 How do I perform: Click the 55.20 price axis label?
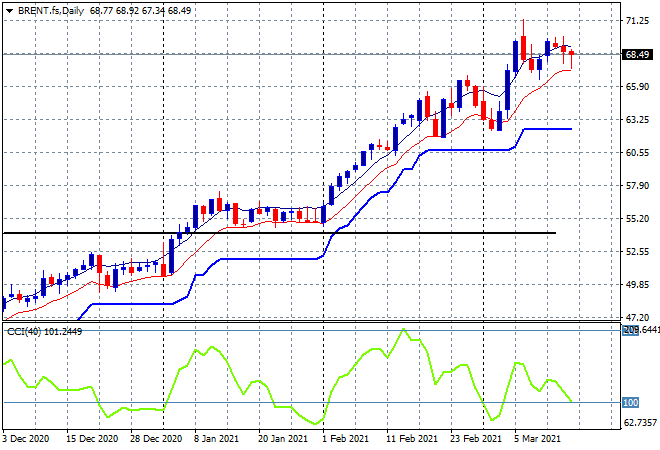click(x=637, y=218)
